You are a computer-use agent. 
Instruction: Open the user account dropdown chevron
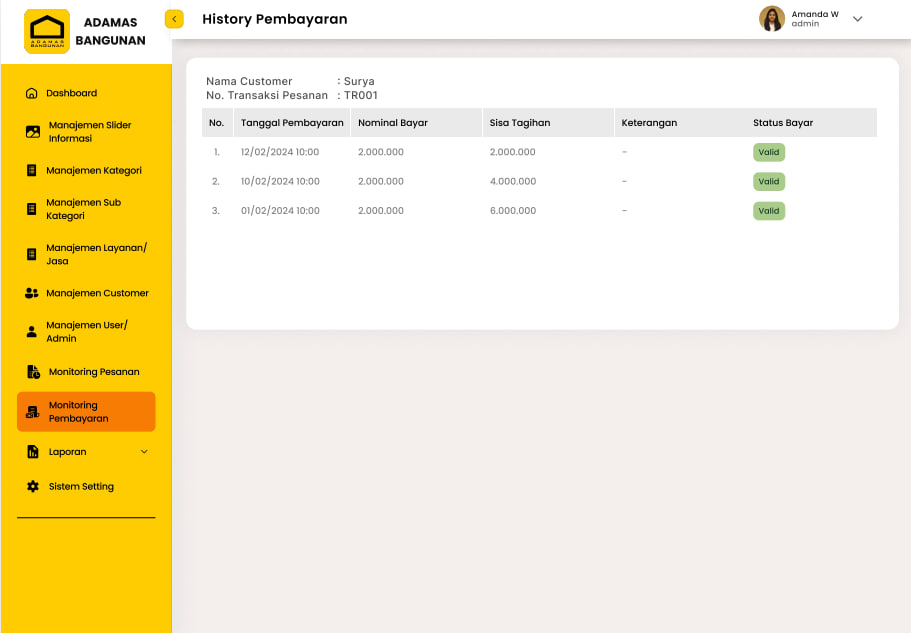coord(858,19)
